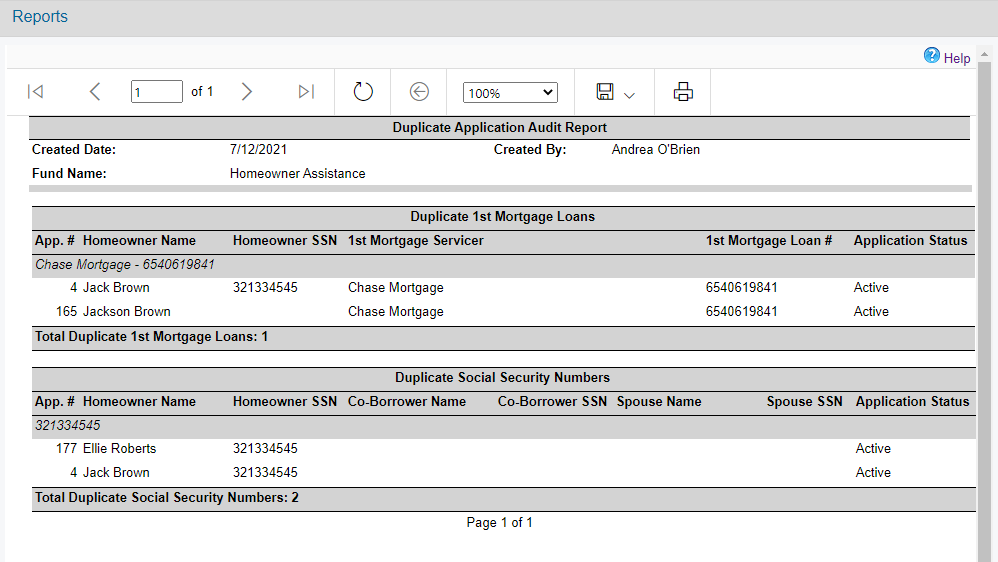Go to the next report page
This screenshot has width=998, height=562.
click(x=247, y=92)
